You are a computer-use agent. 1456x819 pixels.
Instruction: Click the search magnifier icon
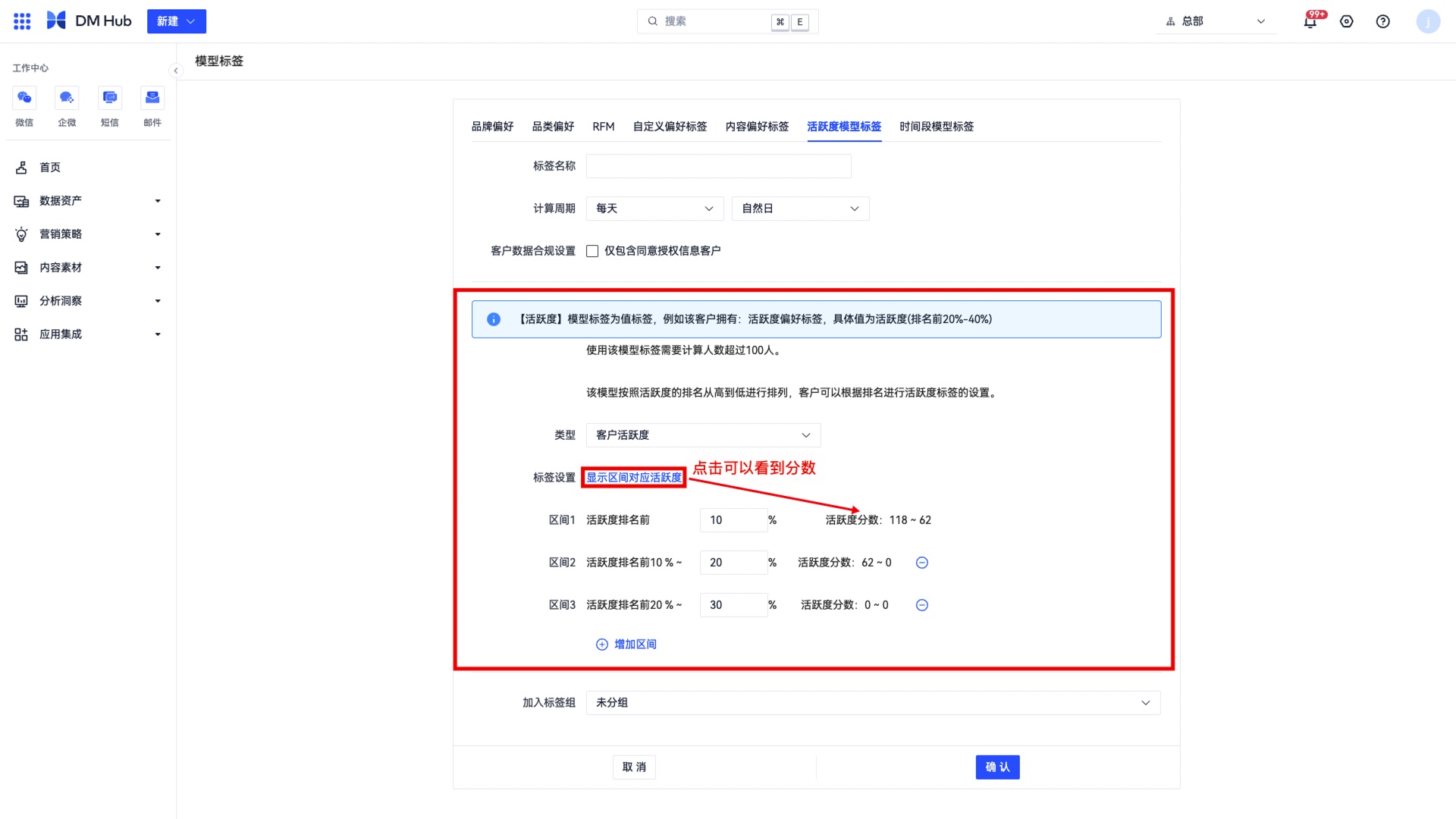coord(652,21)
